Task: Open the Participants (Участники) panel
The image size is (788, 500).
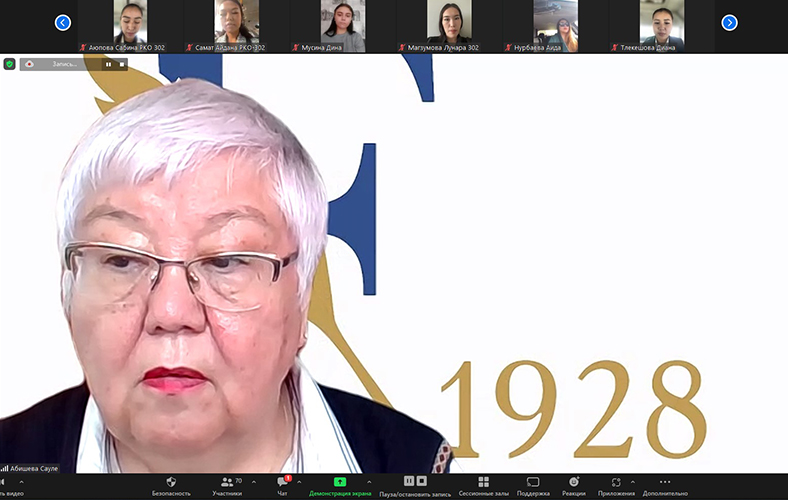Action: point(227,482)
